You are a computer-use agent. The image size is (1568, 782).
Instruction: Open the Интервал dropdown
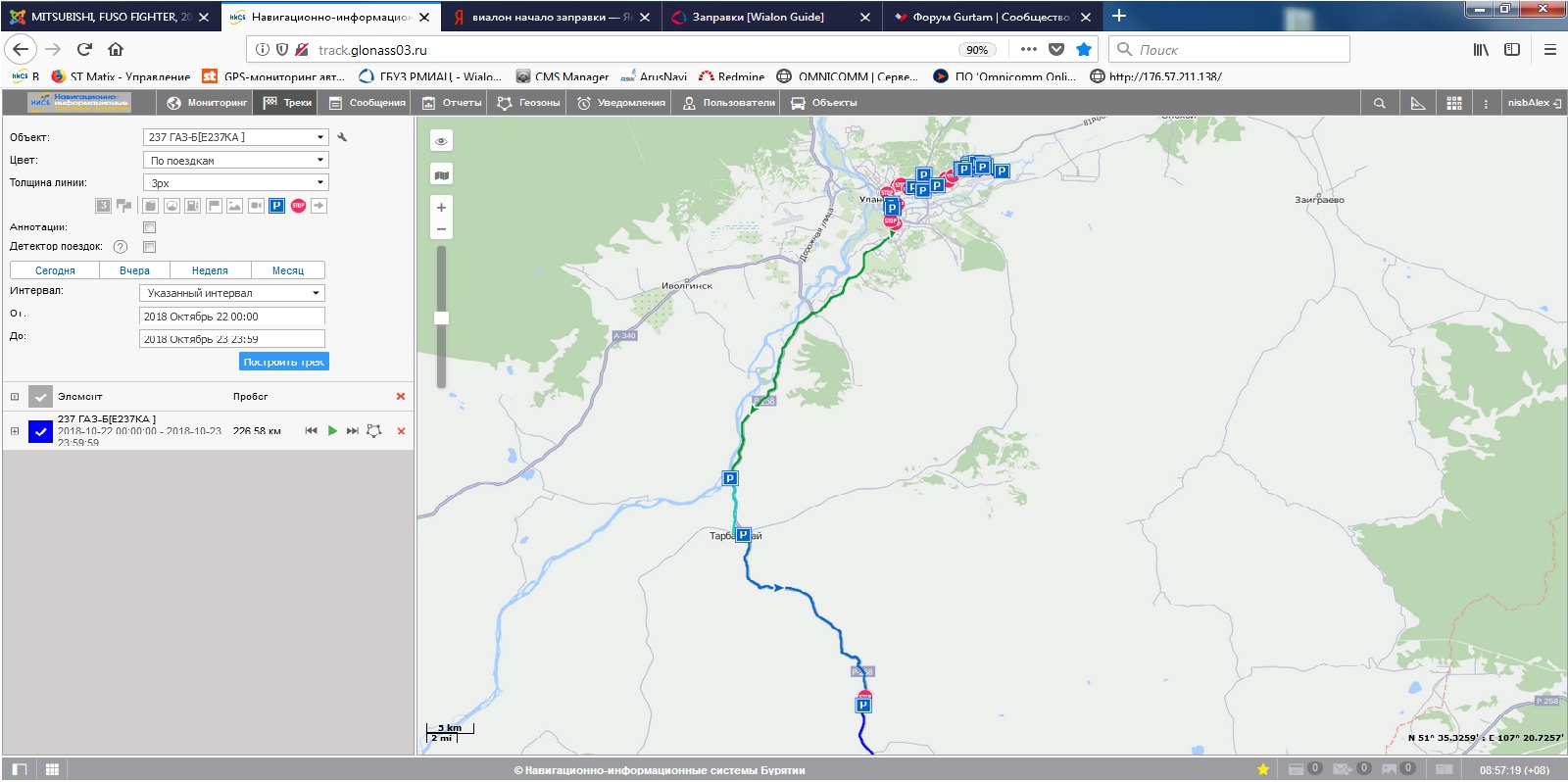tap(232, 293)
